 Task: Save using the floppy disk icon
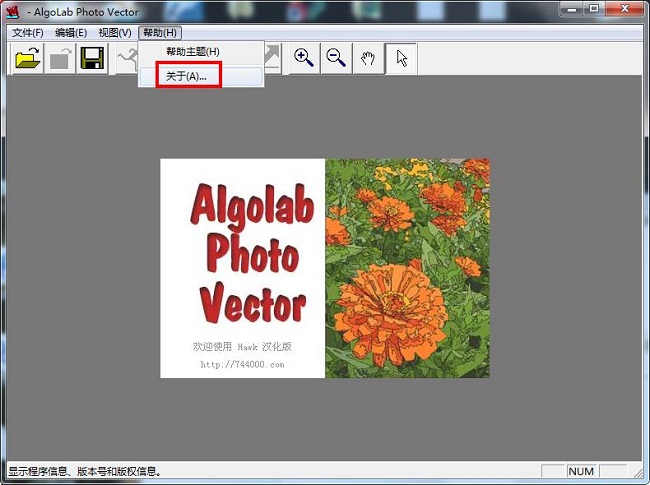pos(92,58)
